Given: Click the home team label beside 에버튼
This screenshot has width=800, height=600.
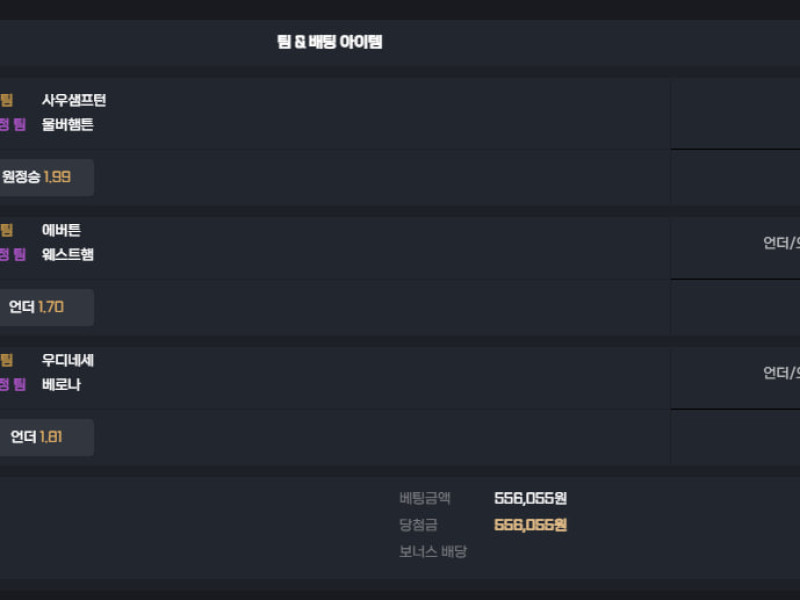Looking at the screenshot, I should (7, 230).
